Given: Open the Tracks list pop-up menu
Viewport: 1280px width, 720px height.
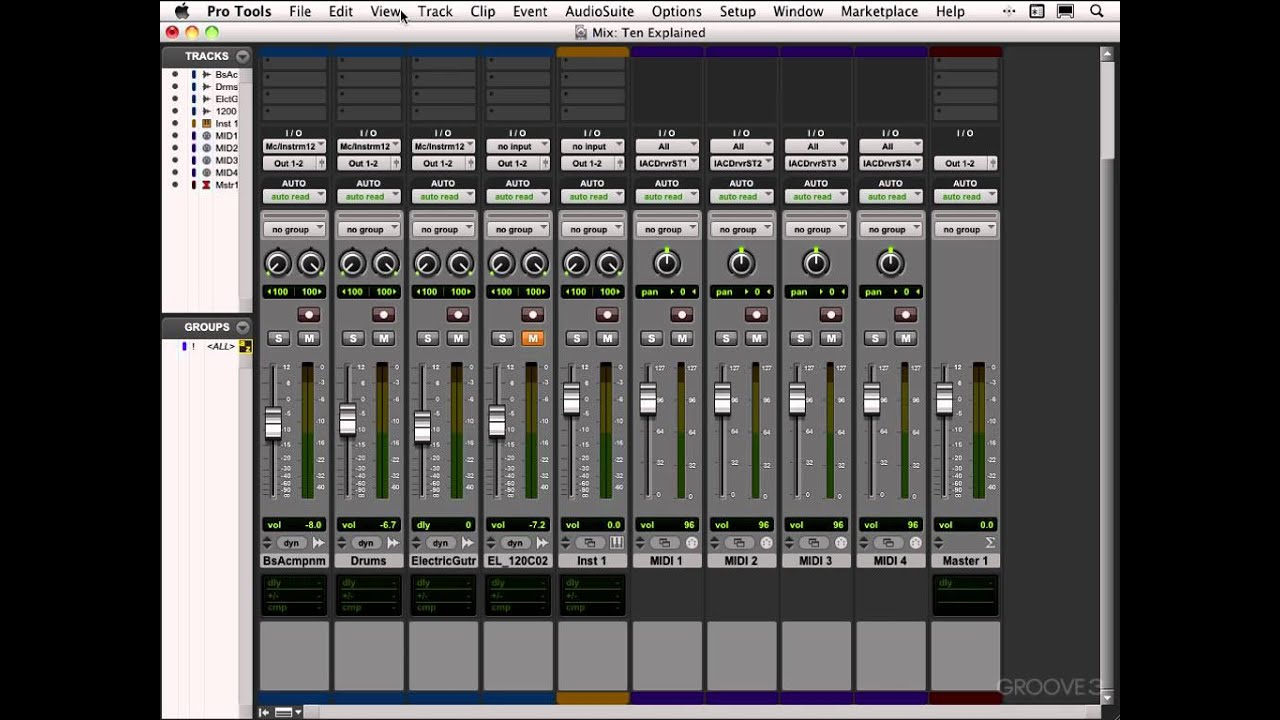Looking at the screenshot, I should click(x=242, y=56).
